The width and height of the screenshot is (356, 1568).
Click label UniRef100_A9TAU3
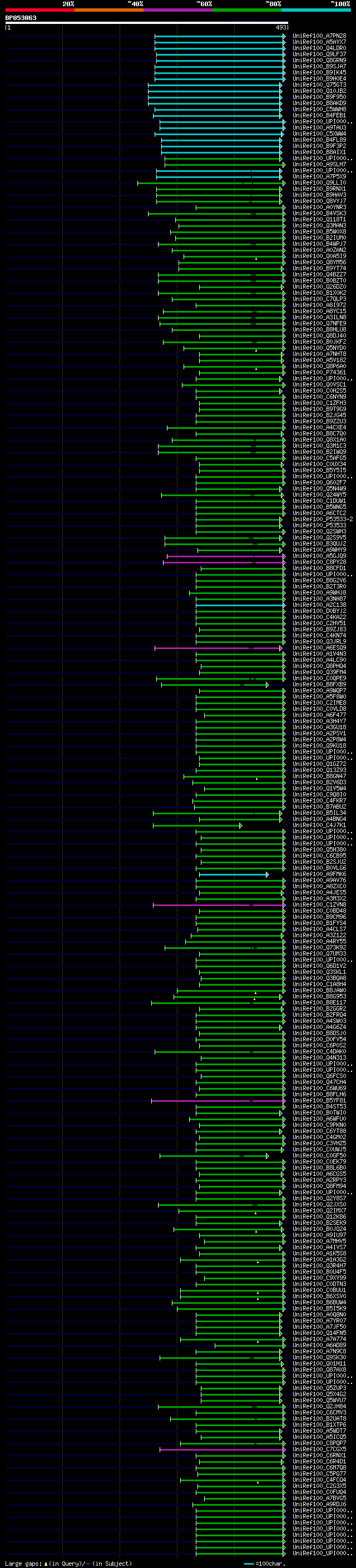click(319, 128)
